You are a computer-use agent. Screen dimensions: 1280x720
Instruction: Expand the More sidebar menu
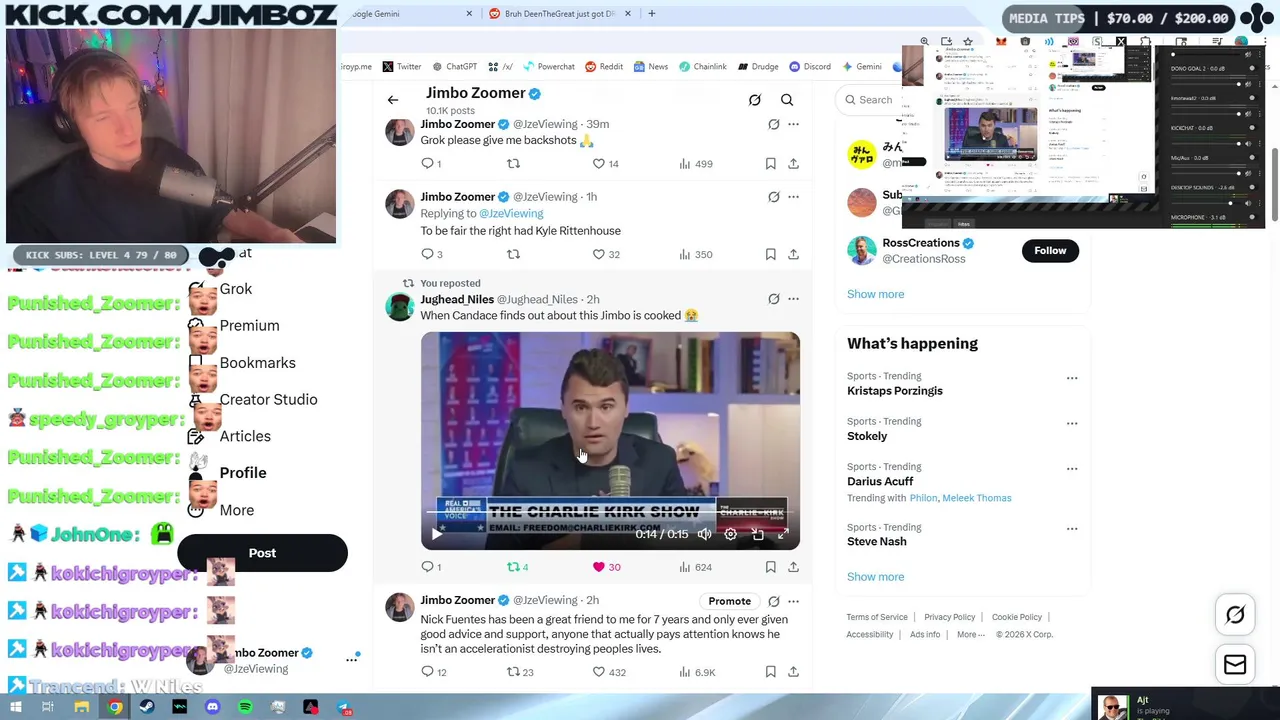pos(236,510)
